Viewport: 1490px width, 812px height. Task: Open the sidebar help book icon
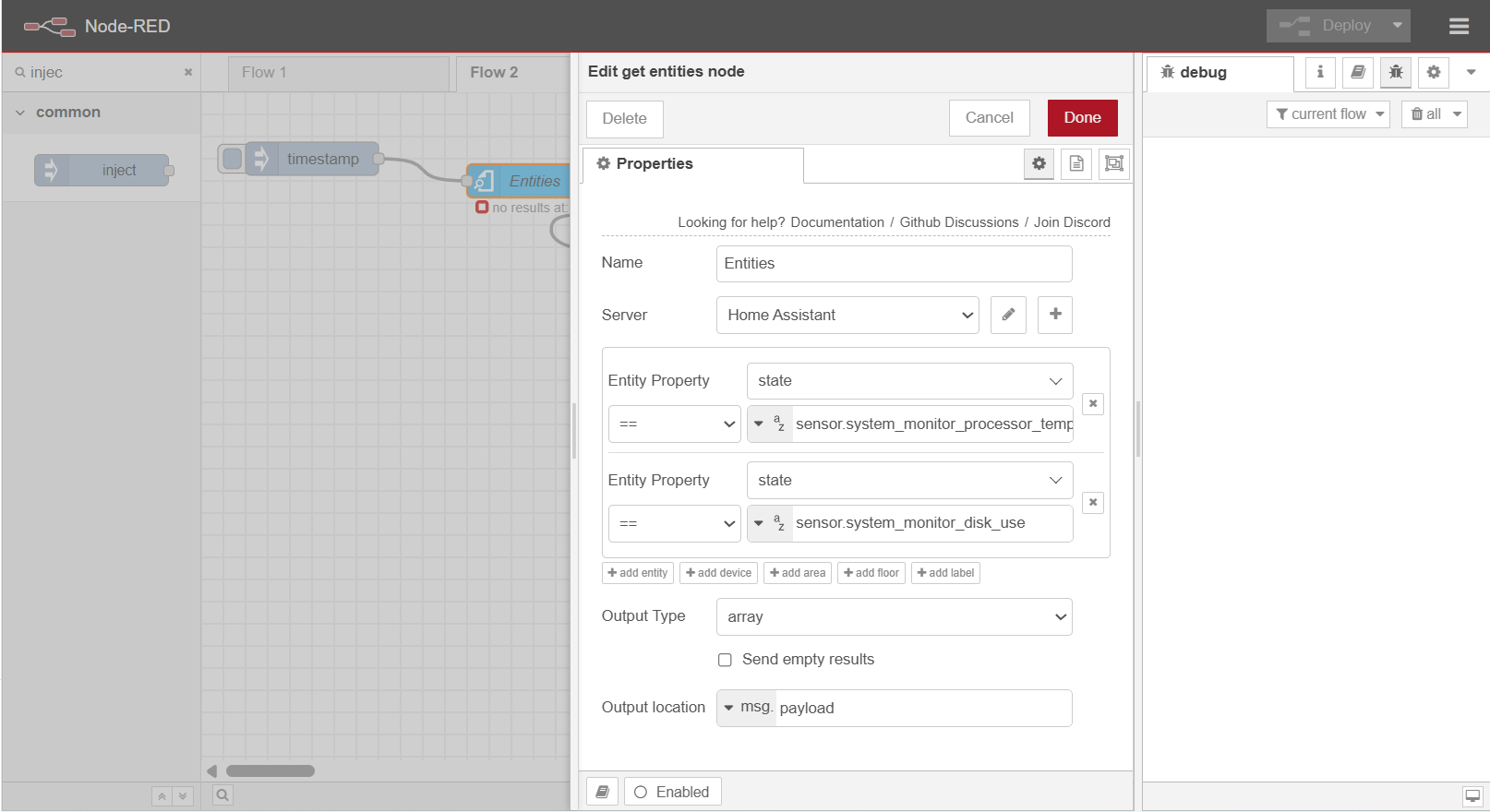click(x=1358, y=72)
